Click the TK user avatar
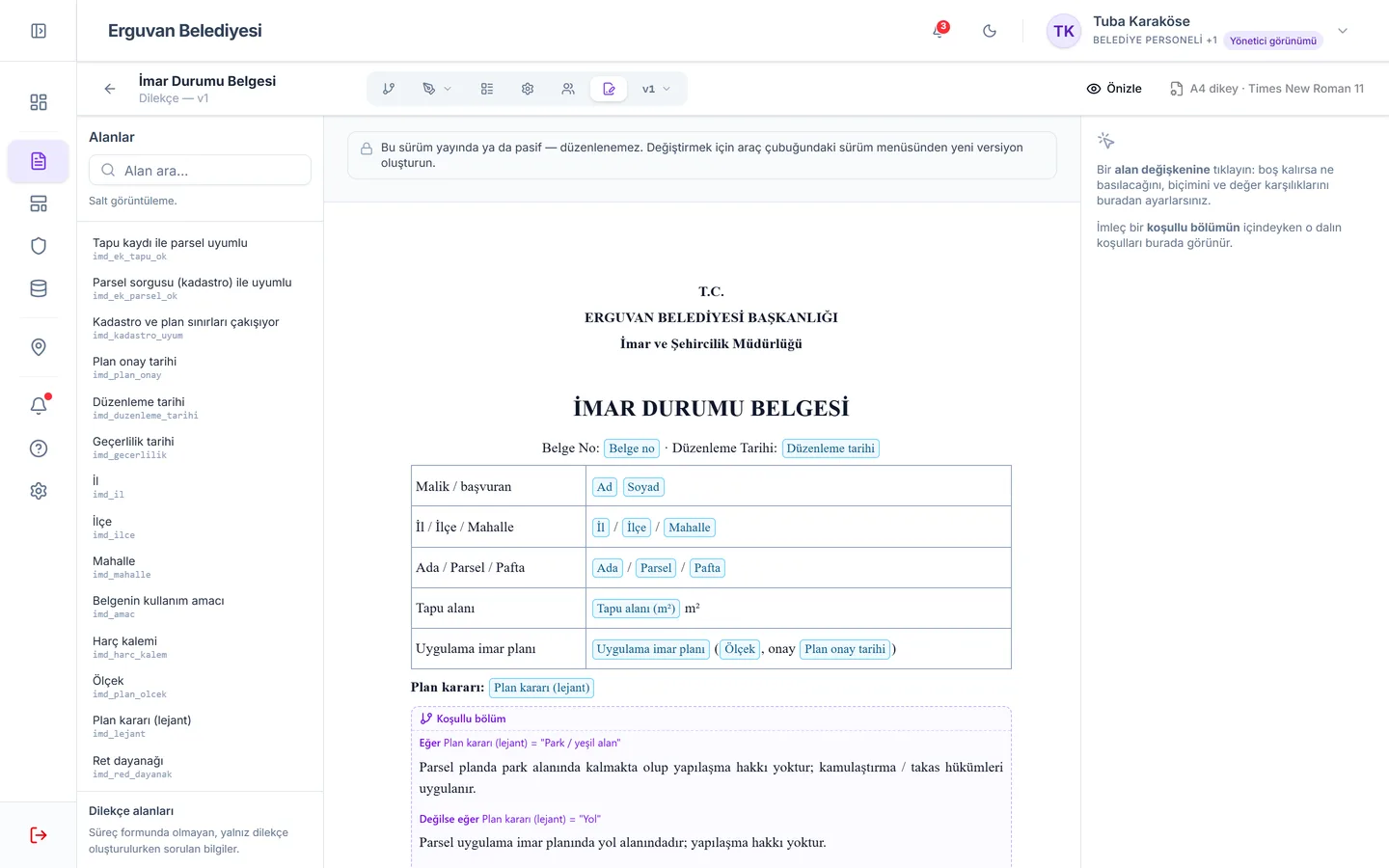 (1064, 31)
